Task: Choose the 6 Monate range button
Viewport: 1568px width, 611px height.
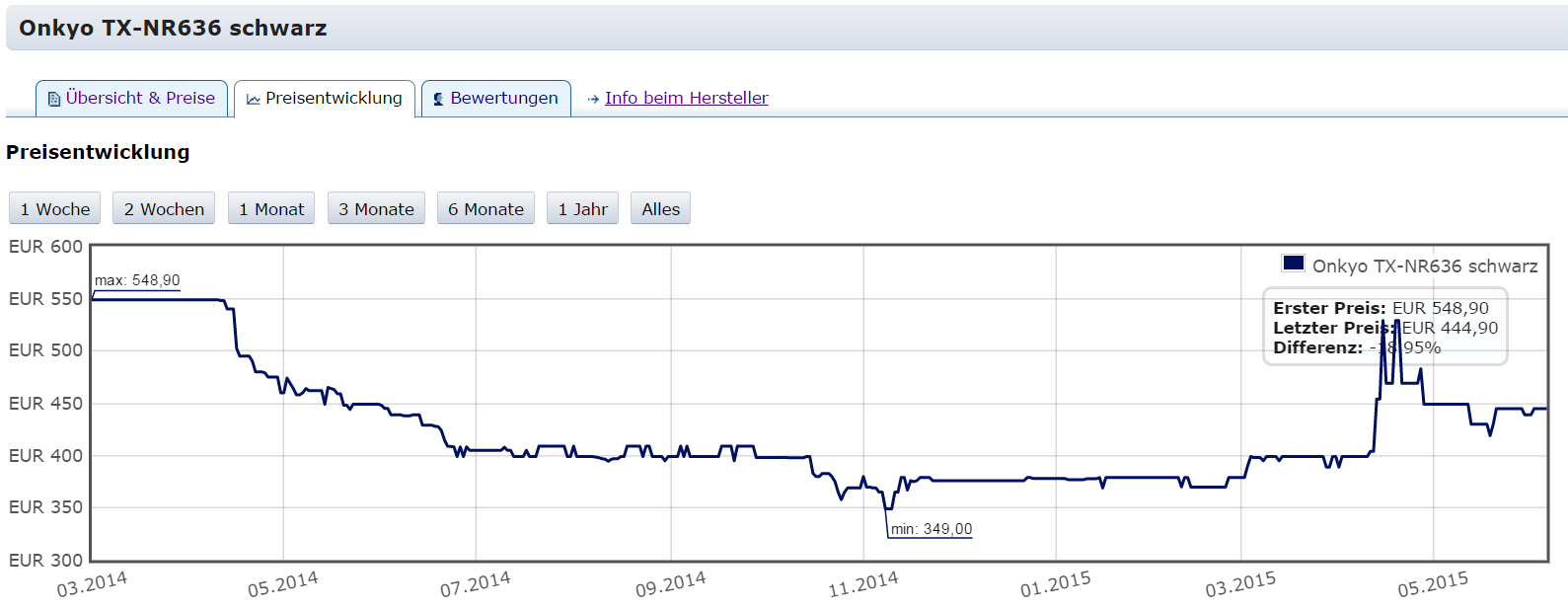Action: 485,208
